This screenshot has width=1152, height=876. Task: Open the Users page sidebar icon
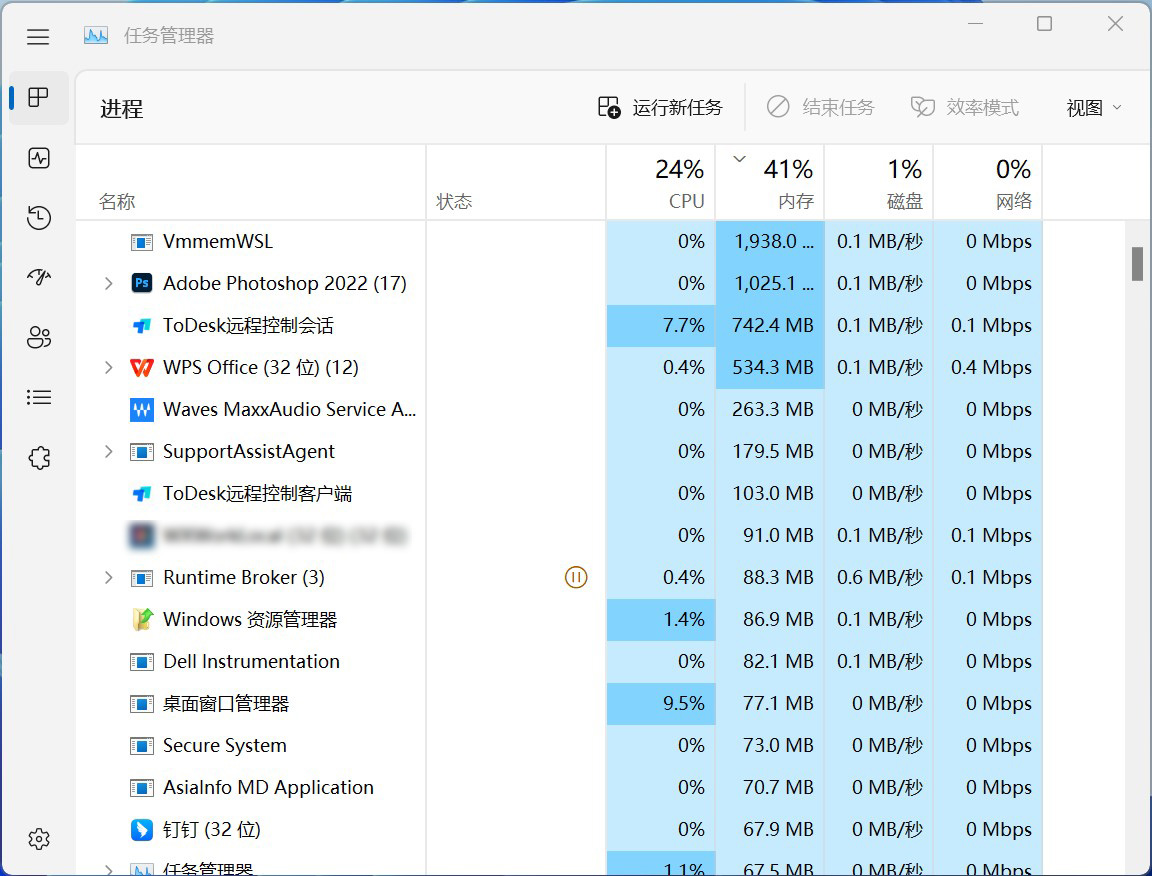point(39,337)
